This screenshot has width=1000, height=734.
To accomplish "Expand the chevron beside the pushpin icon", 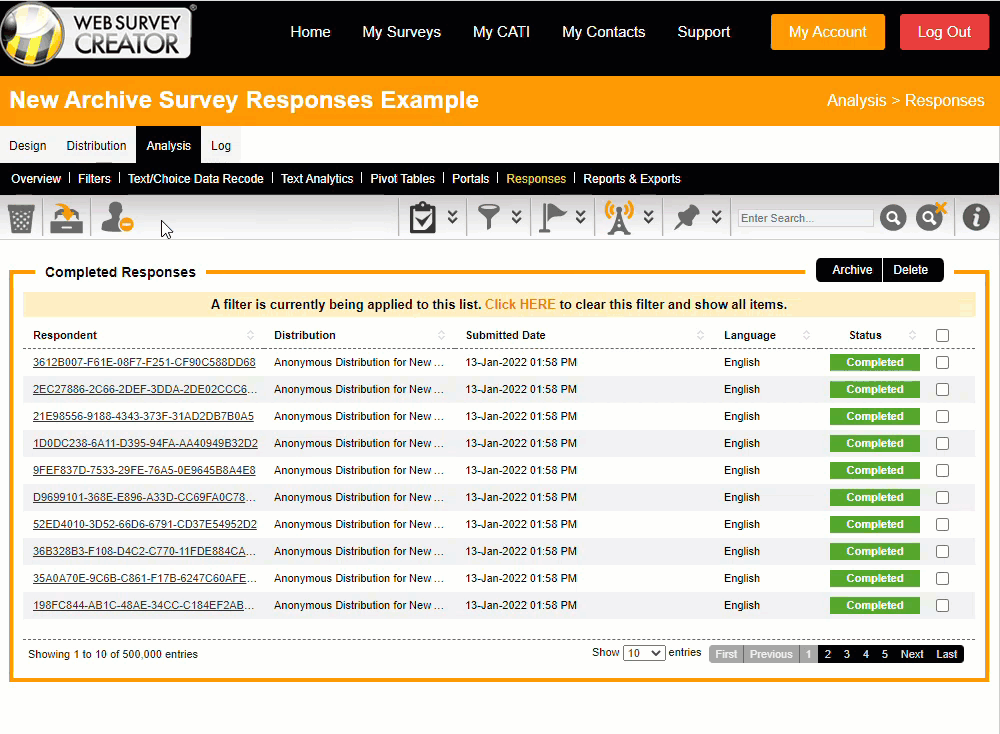I will tap(716, 217).
